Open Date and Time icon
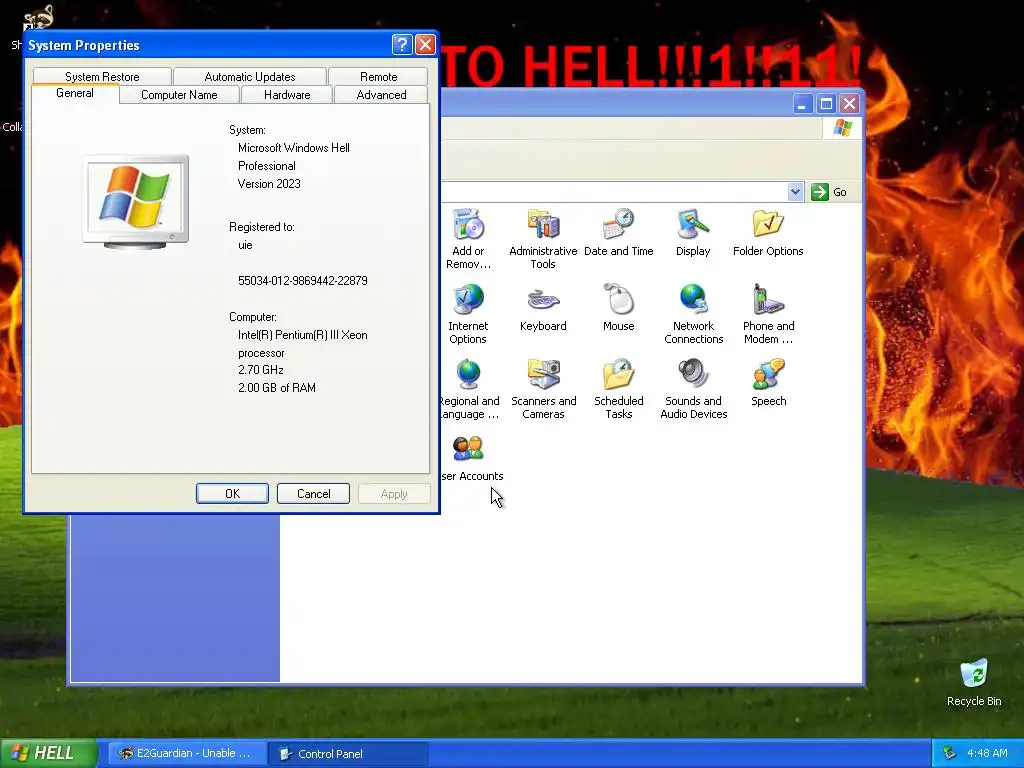 [618, 225]
